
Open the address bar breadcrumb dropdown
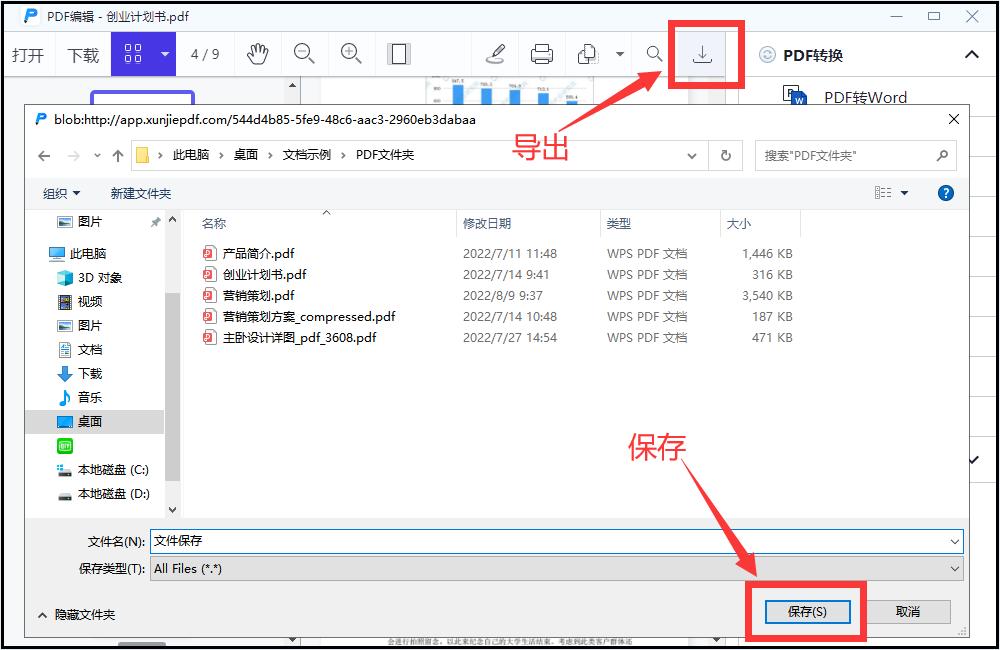point(692,155)
